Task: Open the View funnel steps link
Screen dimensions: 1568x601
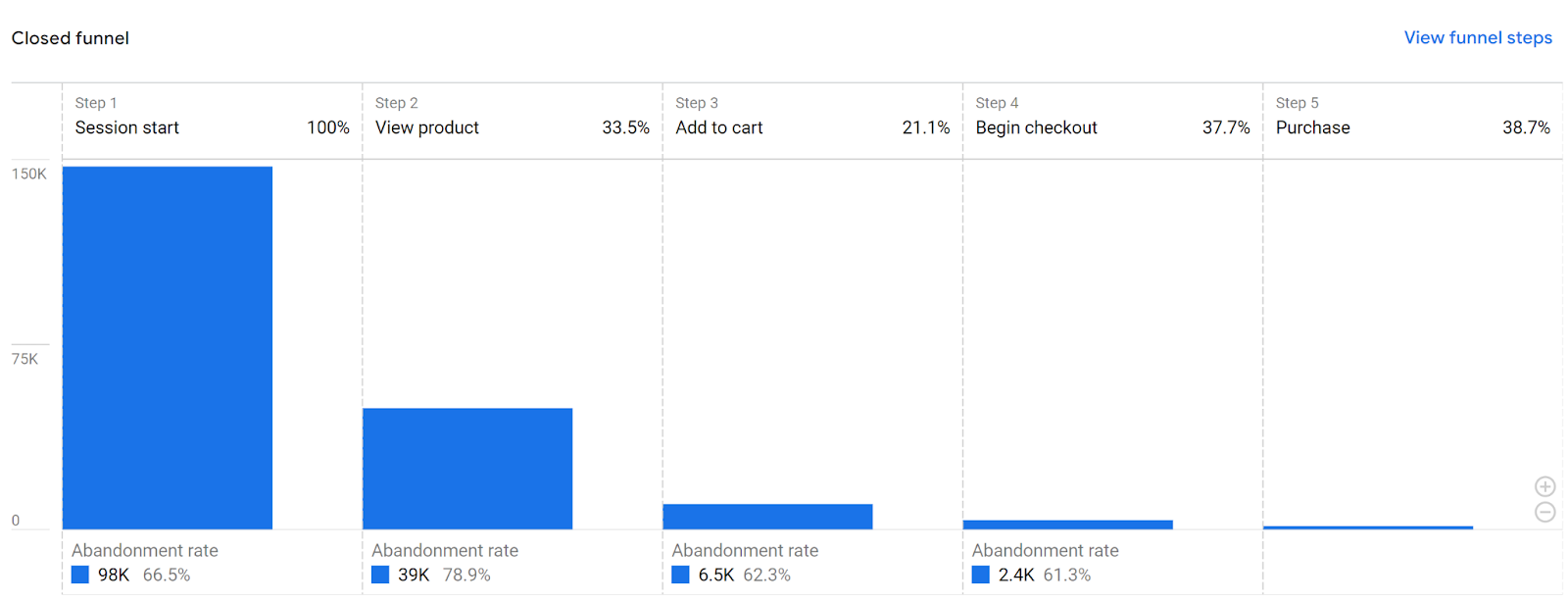Action: tap(1478, 37)
